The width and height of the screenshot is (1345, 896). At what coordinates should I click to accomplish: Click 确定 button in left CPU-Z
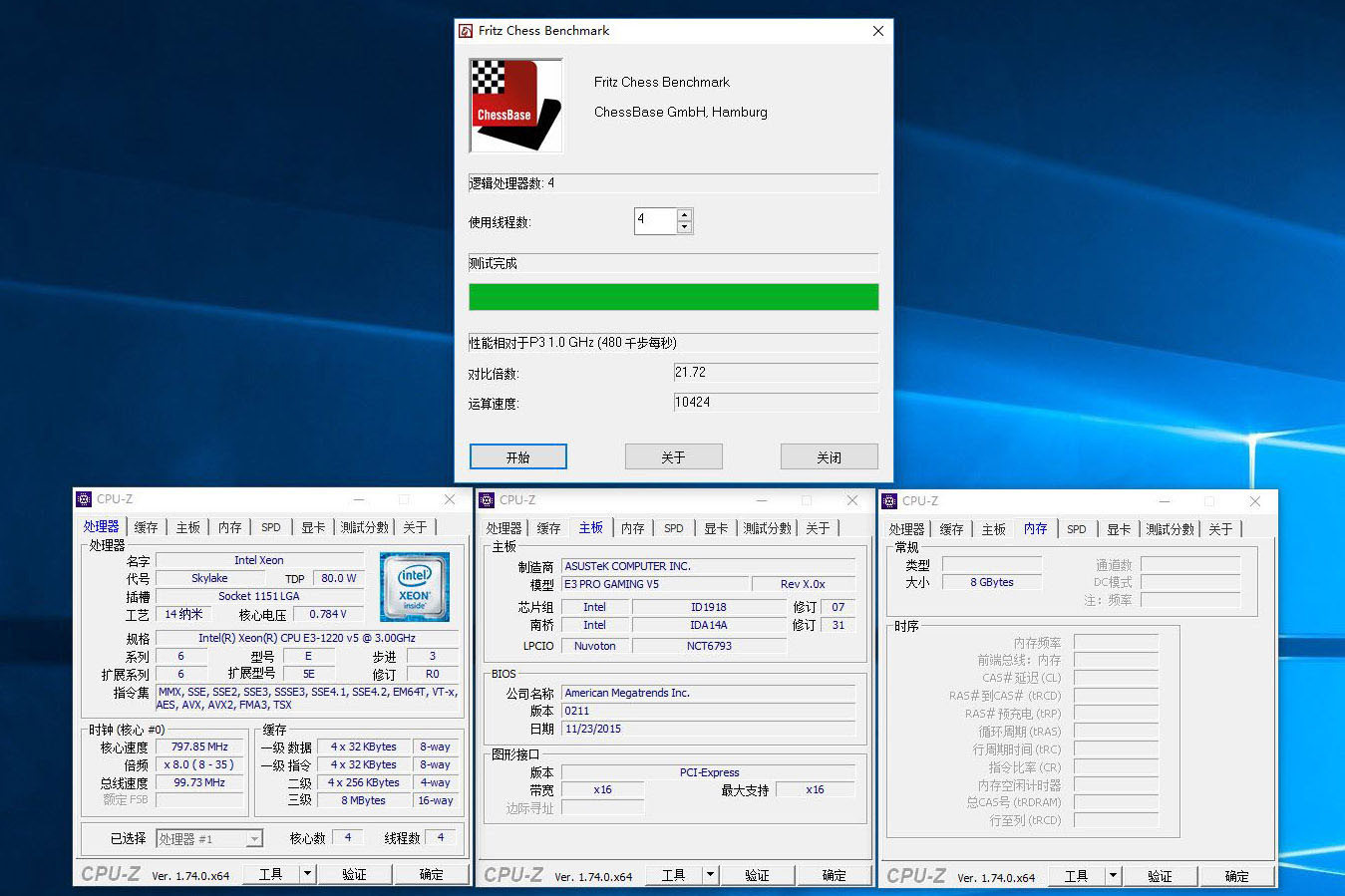point(432,874)
